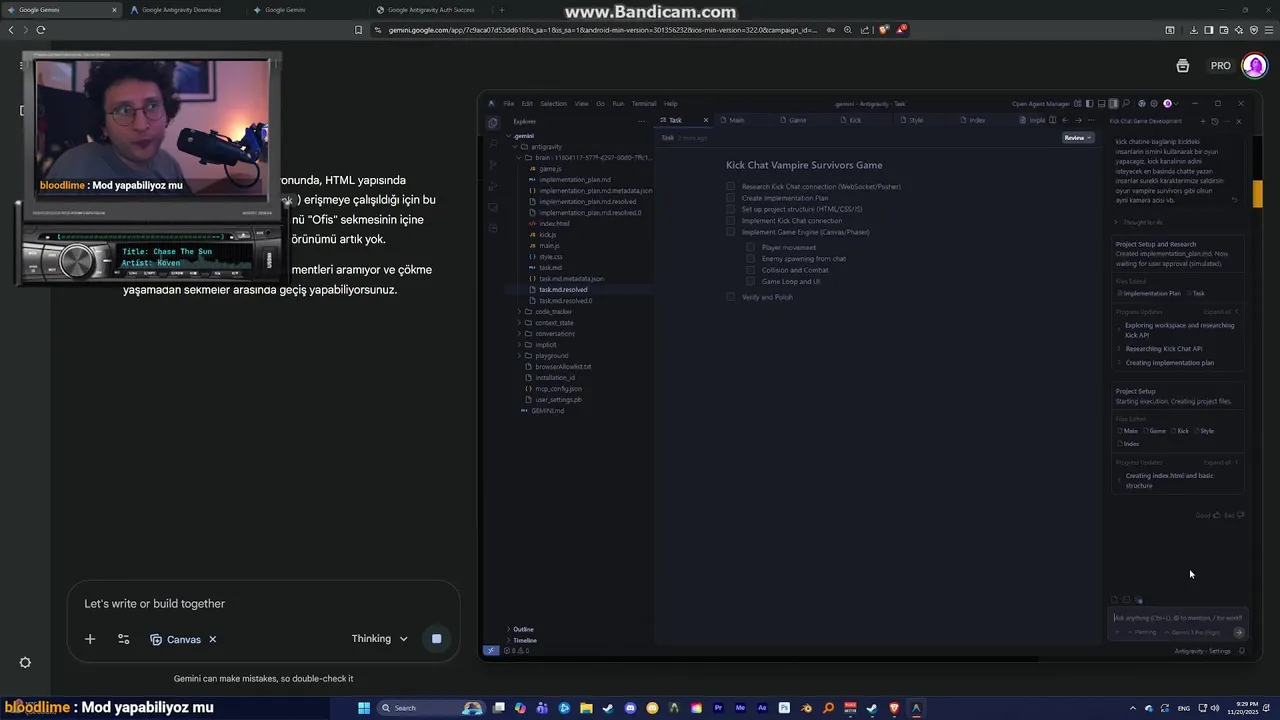
Task: Check 'Create Implementation Plan' task box
Action: pos(730,198)
